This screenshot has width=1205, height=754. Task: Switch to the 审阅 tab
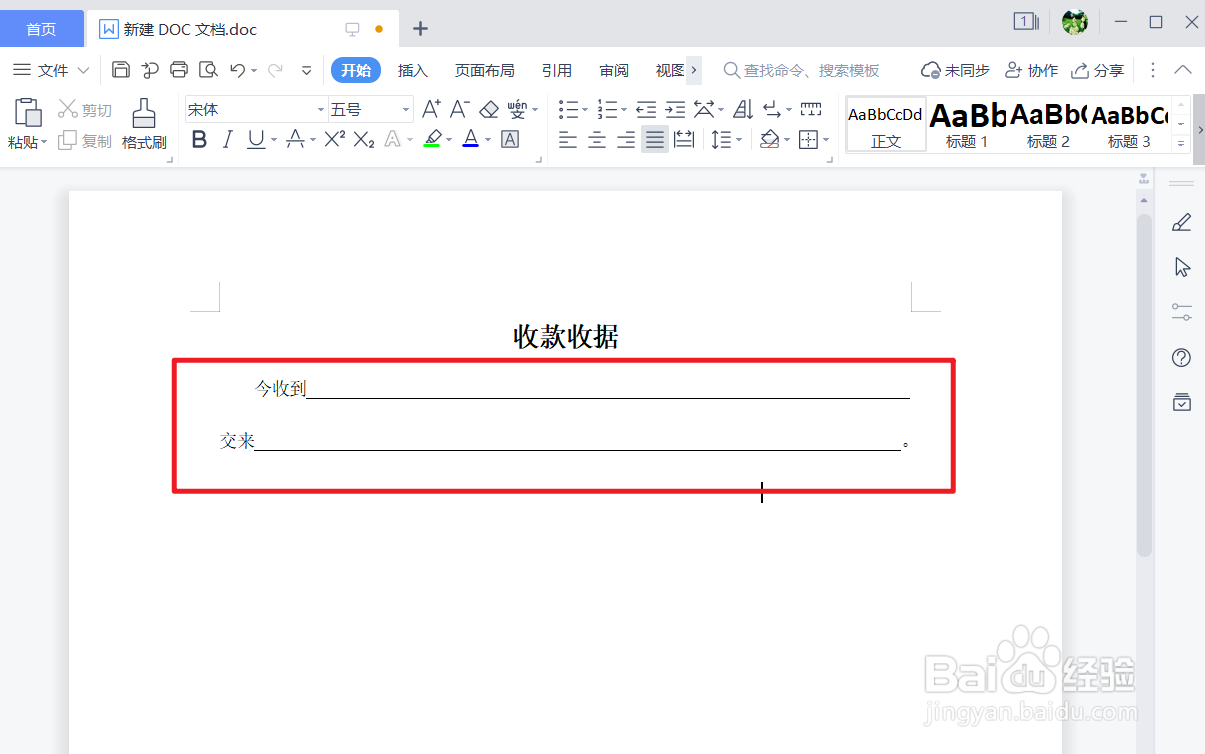614,70
